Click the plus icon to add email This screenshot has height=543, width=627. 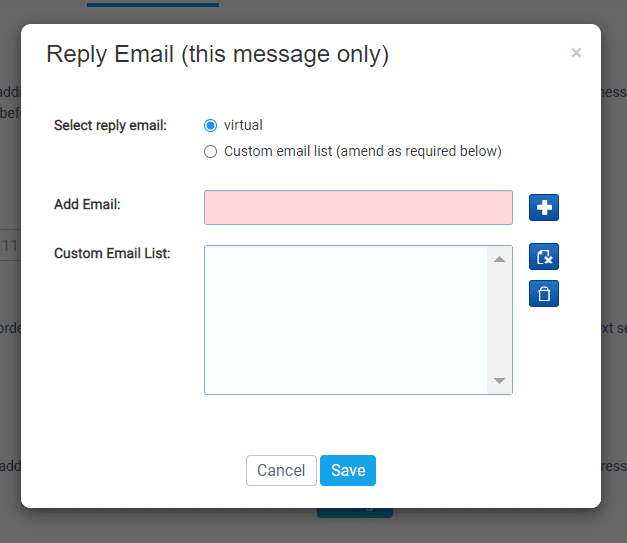click(543, 208)
